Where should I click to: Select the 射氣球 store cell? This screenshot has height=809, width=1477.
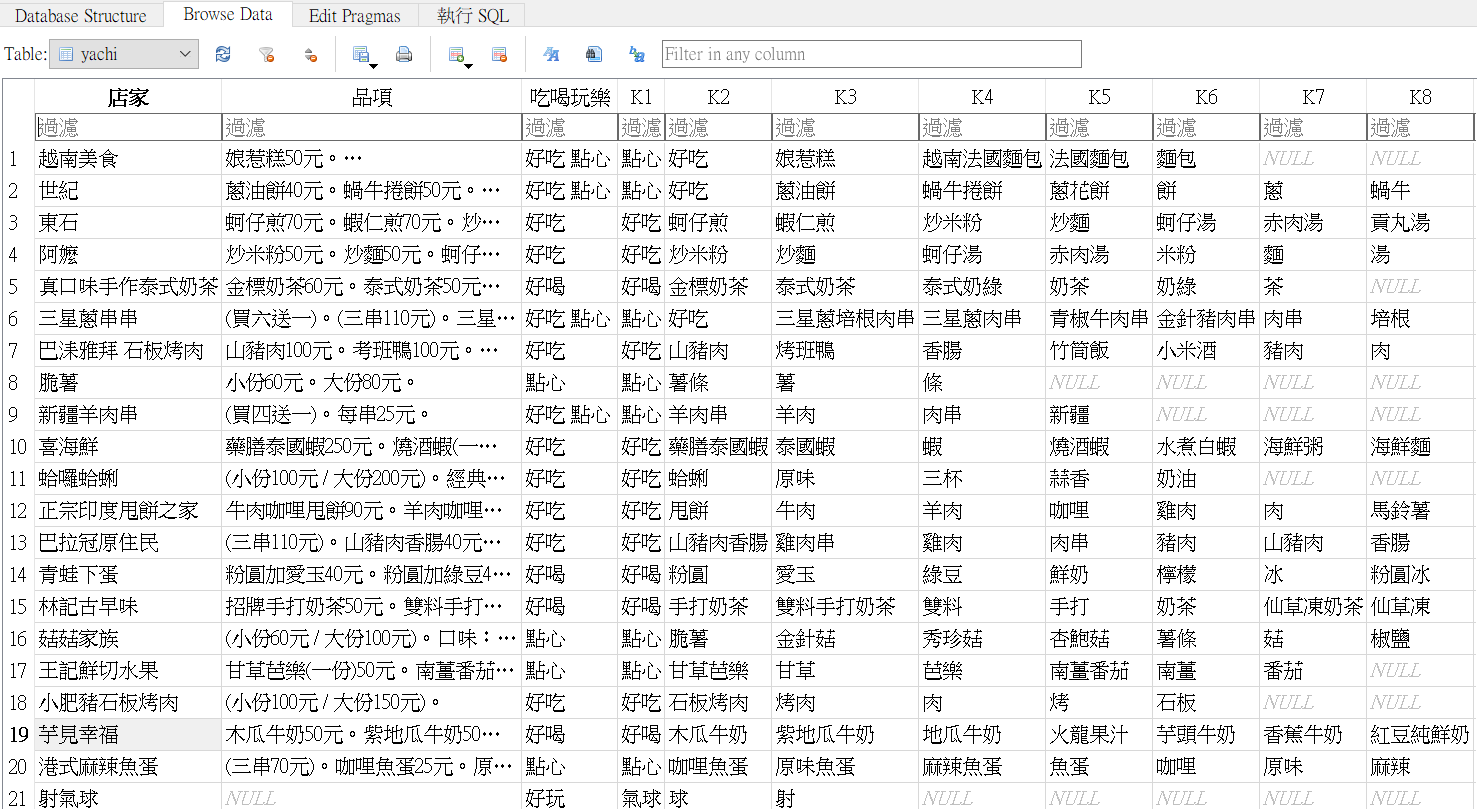128,797
